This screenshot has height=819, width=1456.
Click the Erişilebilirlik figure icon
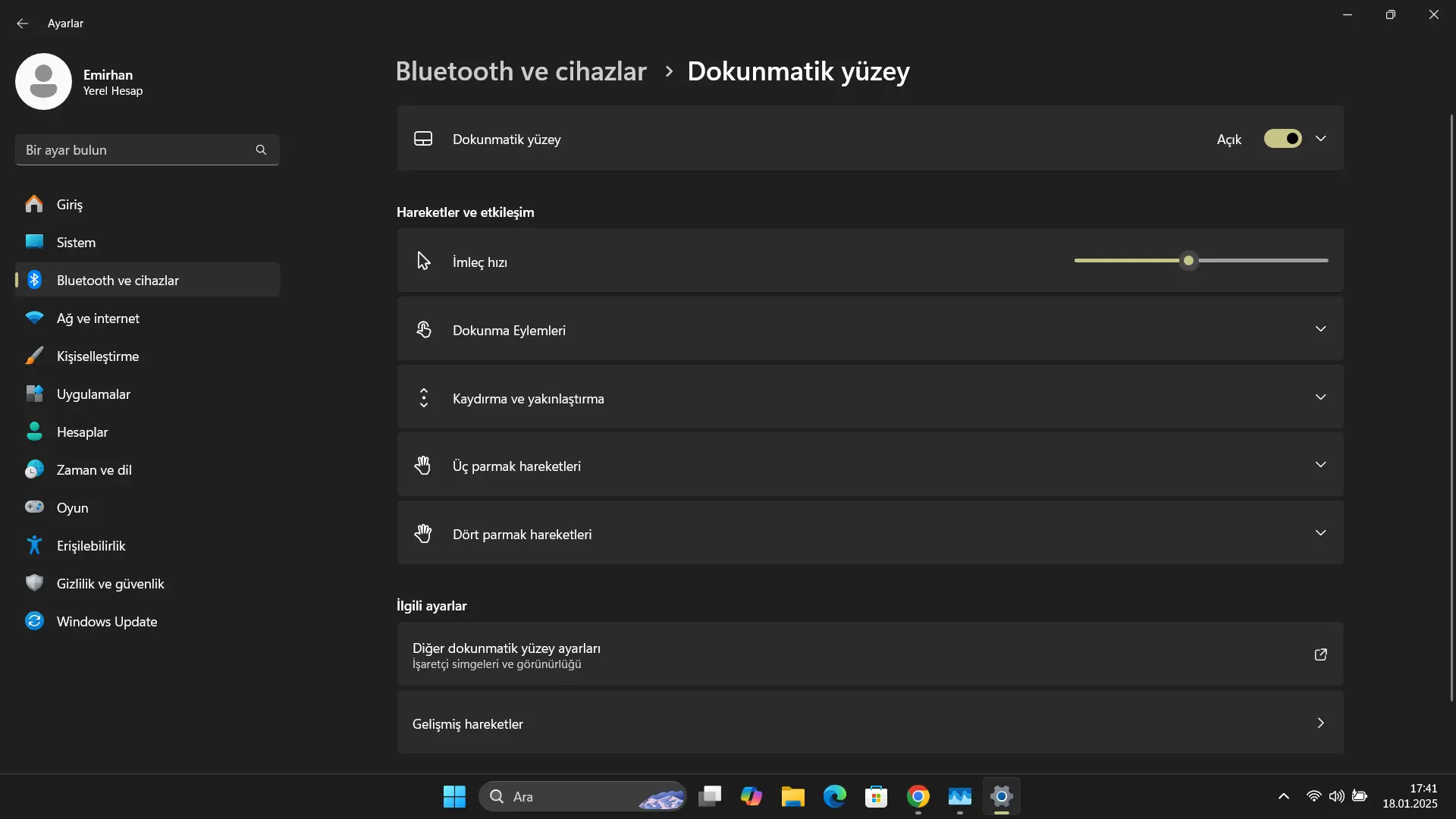pyautogui.click(x=34, y=545)
